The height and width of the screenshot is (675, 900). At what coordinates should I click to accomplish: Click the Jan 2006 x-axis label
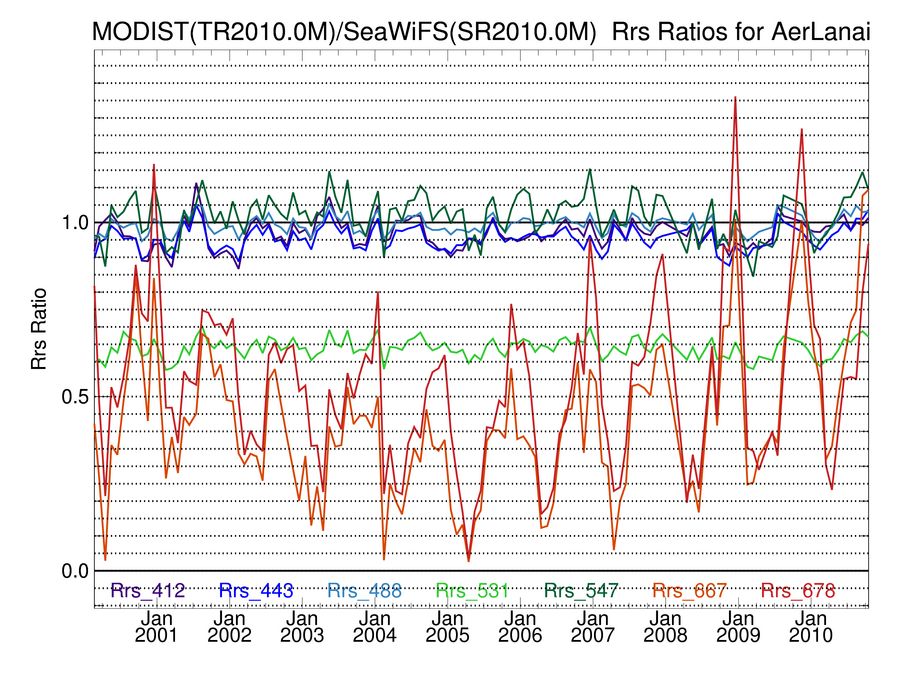pyautogui.click(x=520, y=627)
